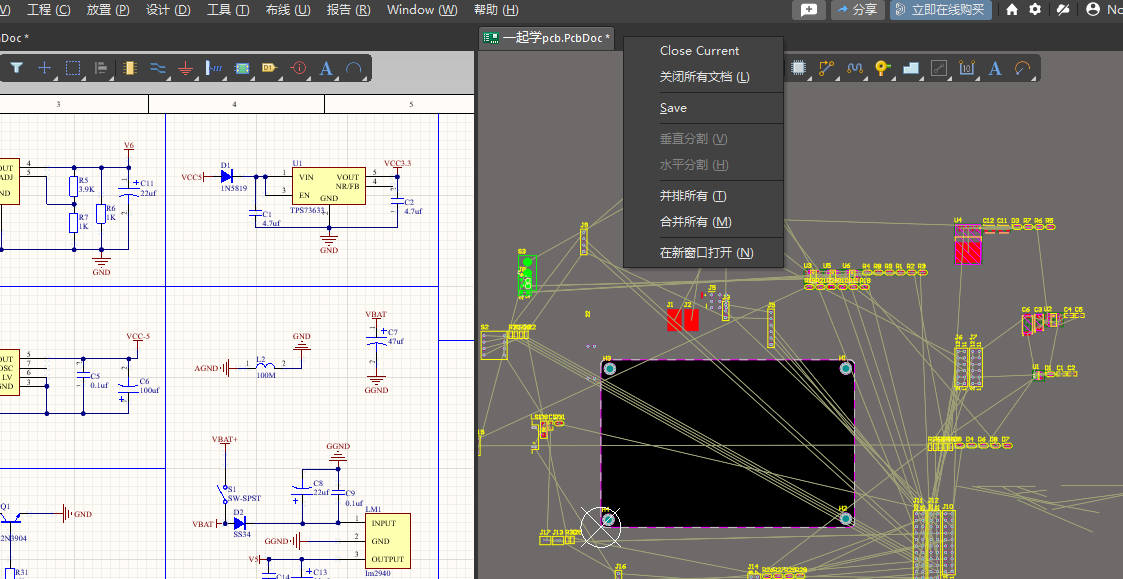This screenshot has height=579, width=1123.
Task: Open the Window (W) menu
Action: click(x=422, y=9)
